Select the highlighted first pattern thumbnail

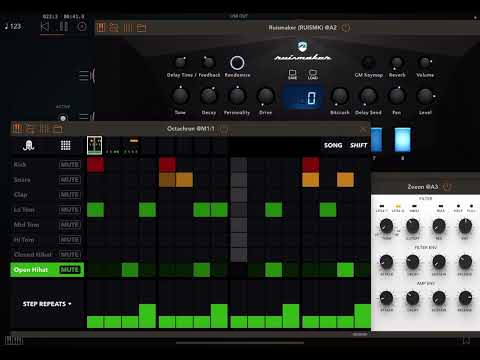tap(95, 145)
